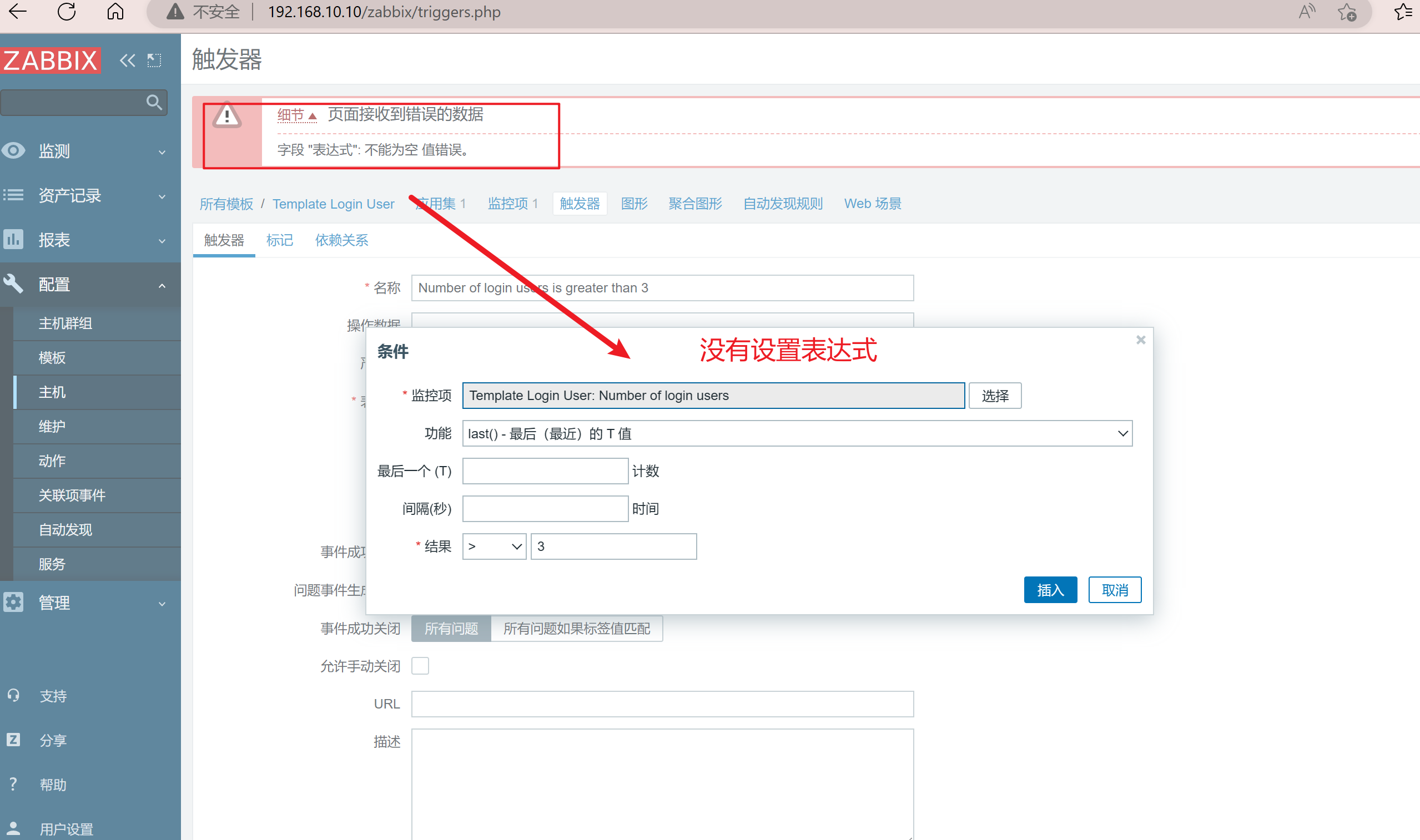
Task: Click the URL input field
Action: pos(662,704)
